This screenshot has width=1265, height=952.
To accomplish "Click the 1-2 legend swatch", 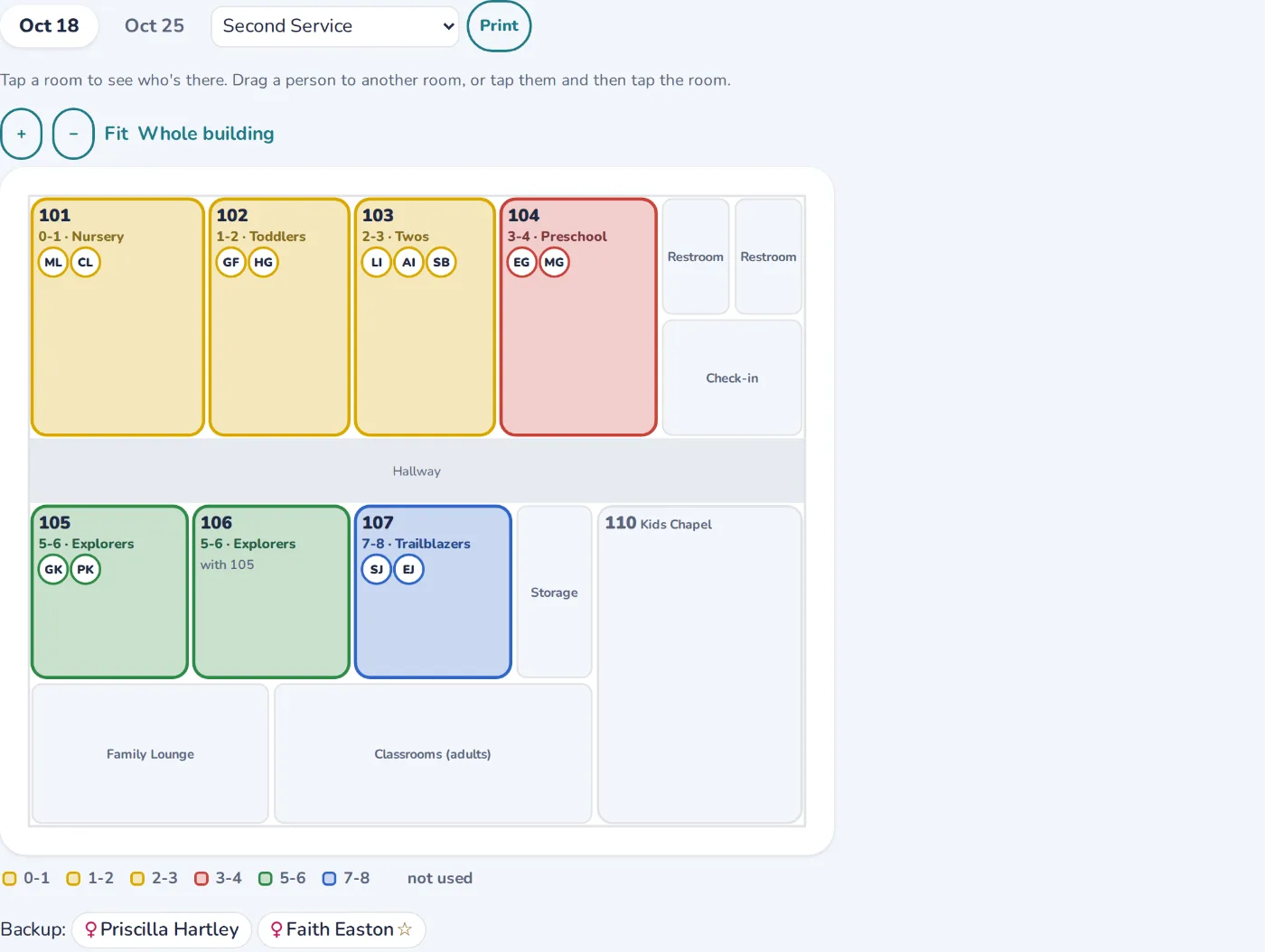I will point(74,879).
